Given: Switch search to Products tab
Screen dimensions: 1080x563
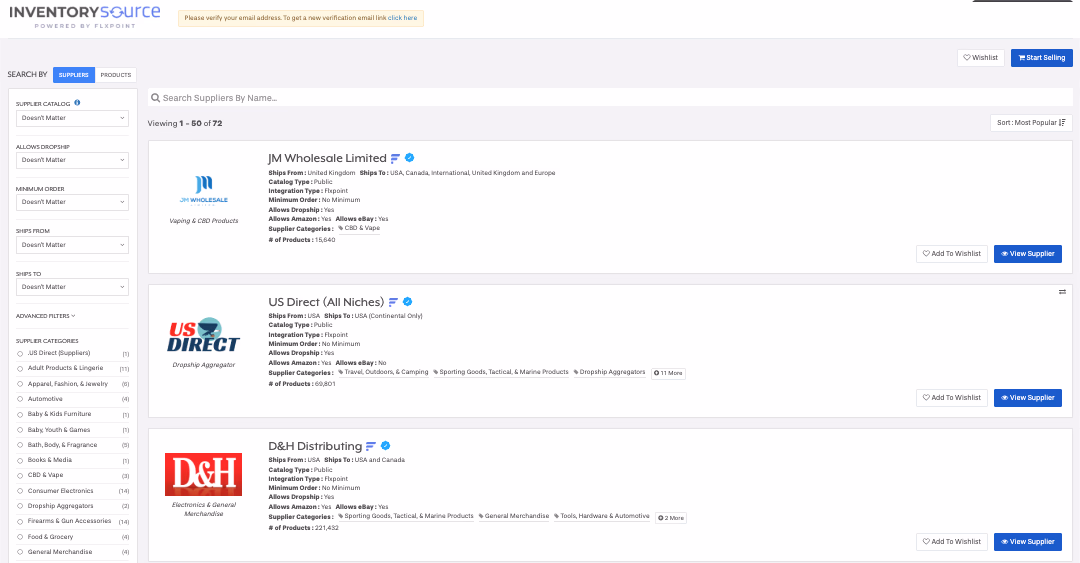Looking at the screenshot, I should click(116, 74).
